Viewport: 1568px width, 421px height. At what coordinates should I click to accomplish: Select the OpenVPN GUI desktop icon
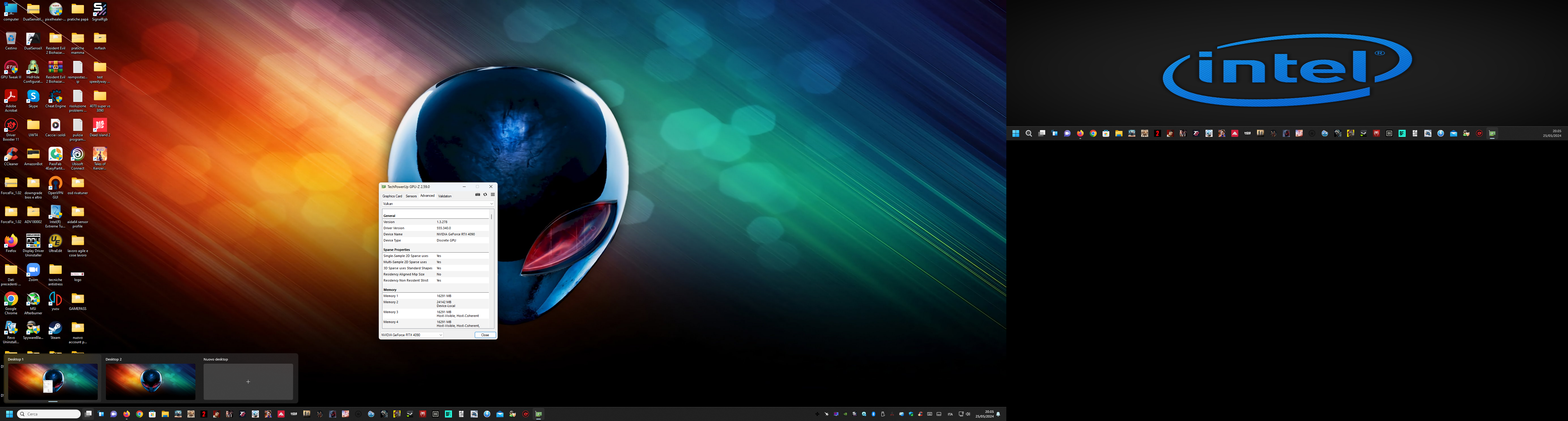tap(55, 188)
